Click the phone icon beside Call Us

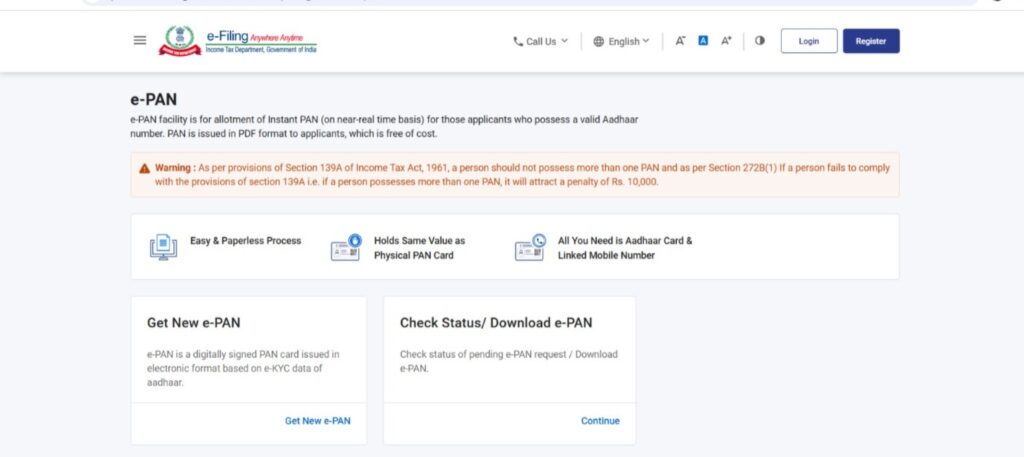tap(518, 41)
